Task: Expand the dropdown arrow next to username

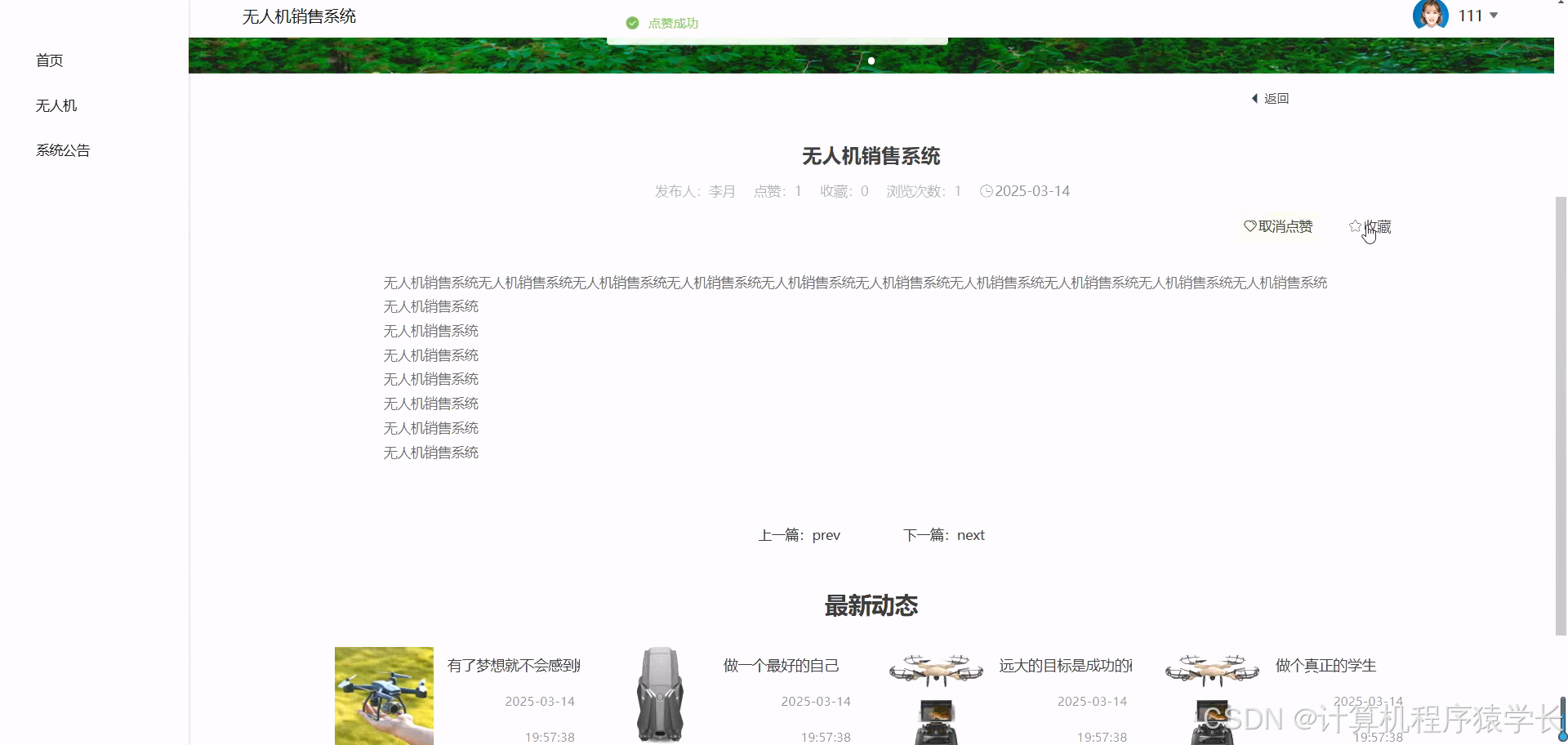Action: pyautogui.click(x=1494, y=15)
